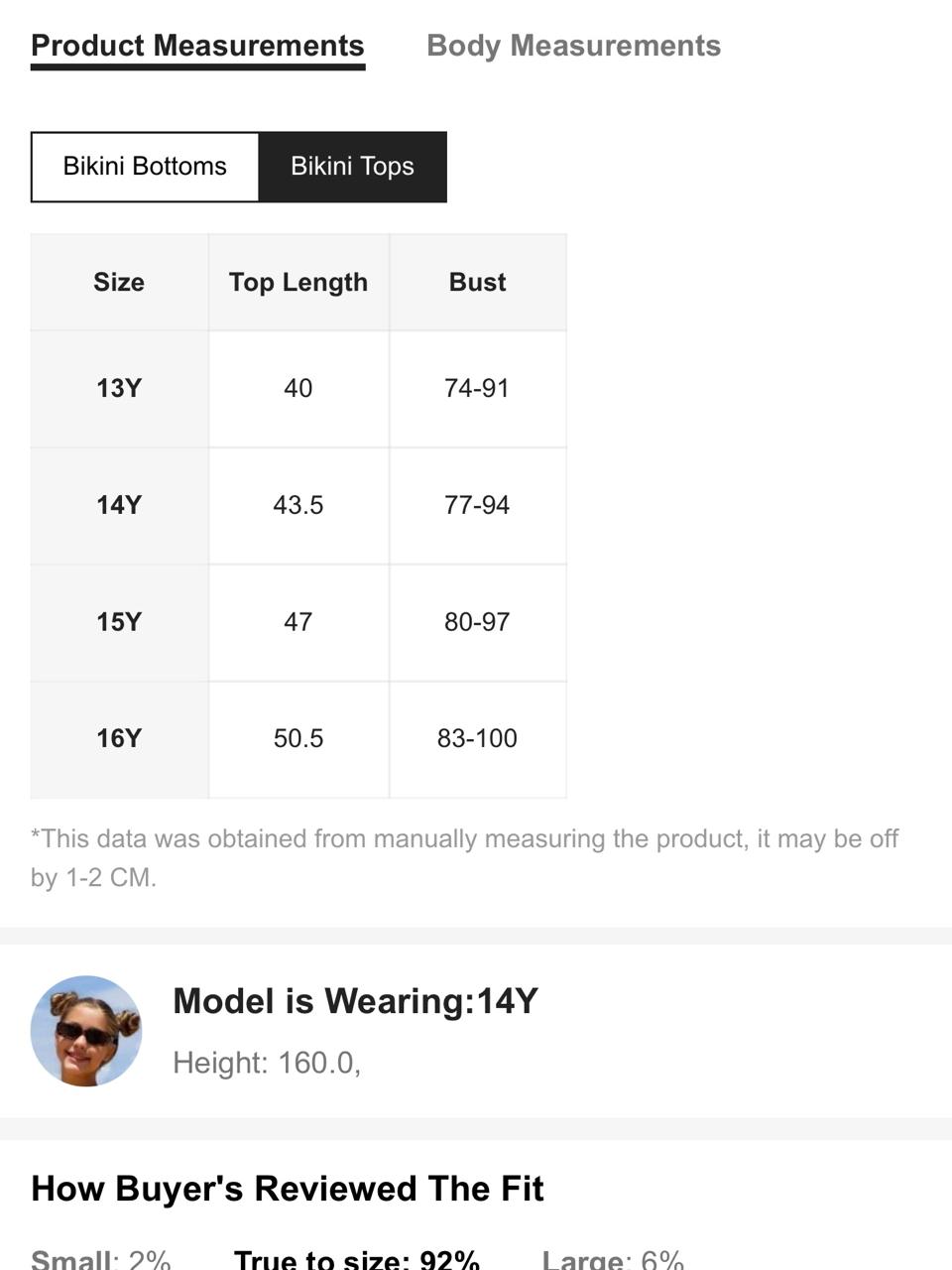Click the Model is Wearing:14Y text
952x1270 pixels.
355,1001
